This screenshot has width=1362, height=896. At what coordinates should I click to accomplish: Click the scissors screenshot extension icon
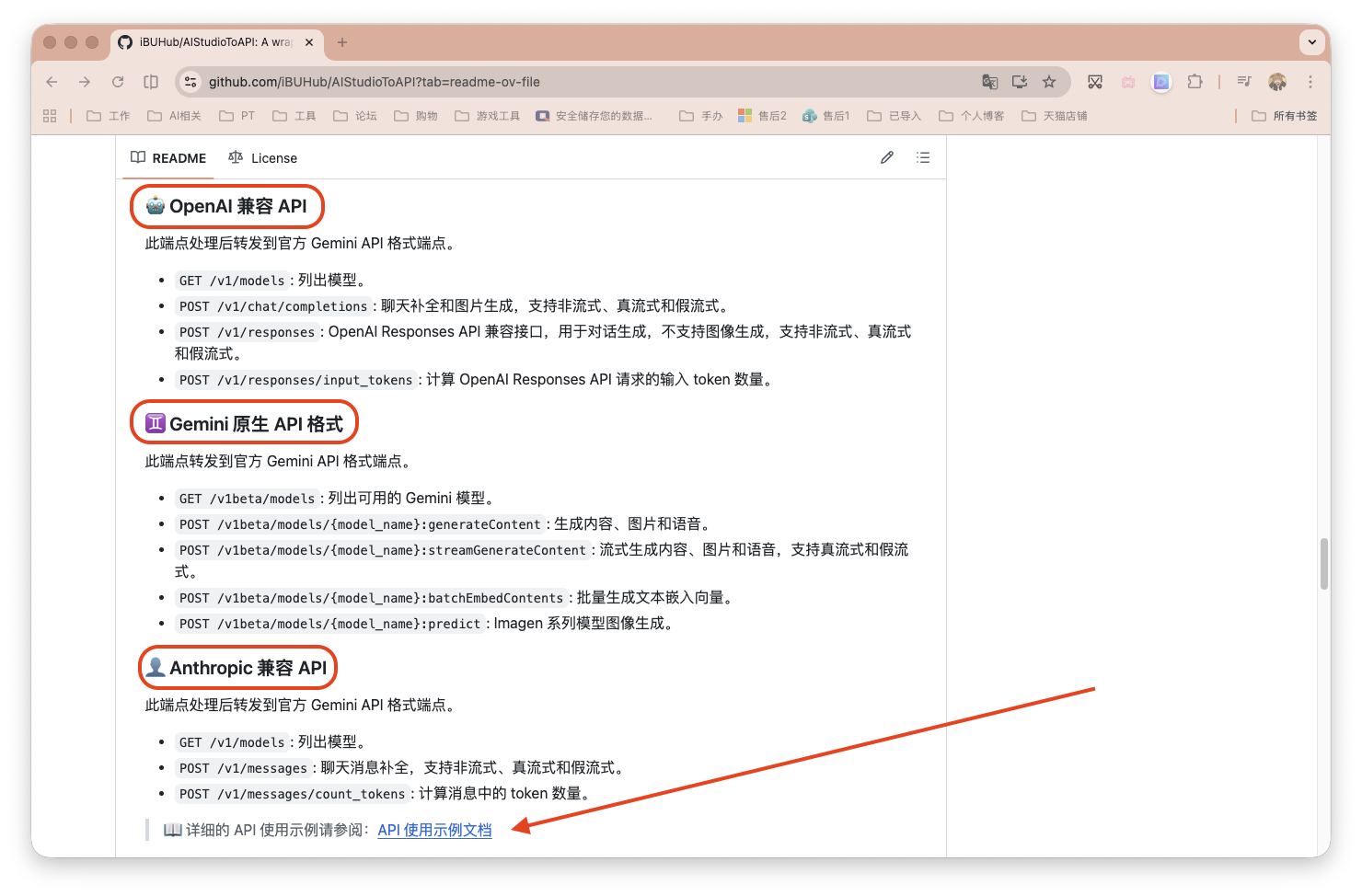point(1095,82)
